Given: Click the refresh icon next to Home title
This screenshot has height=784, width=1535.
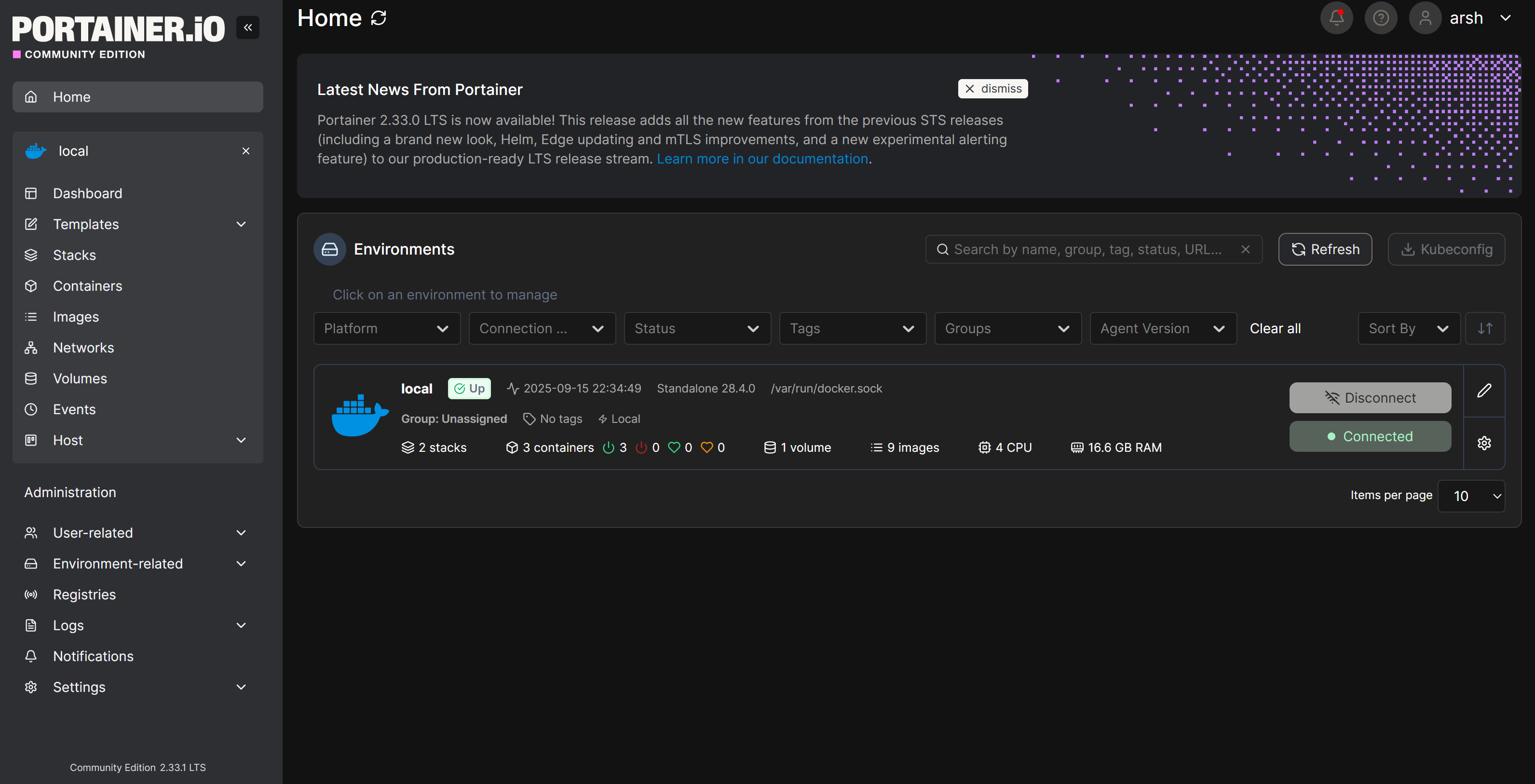Looking at the screenshot, I should tap(379, 18).
